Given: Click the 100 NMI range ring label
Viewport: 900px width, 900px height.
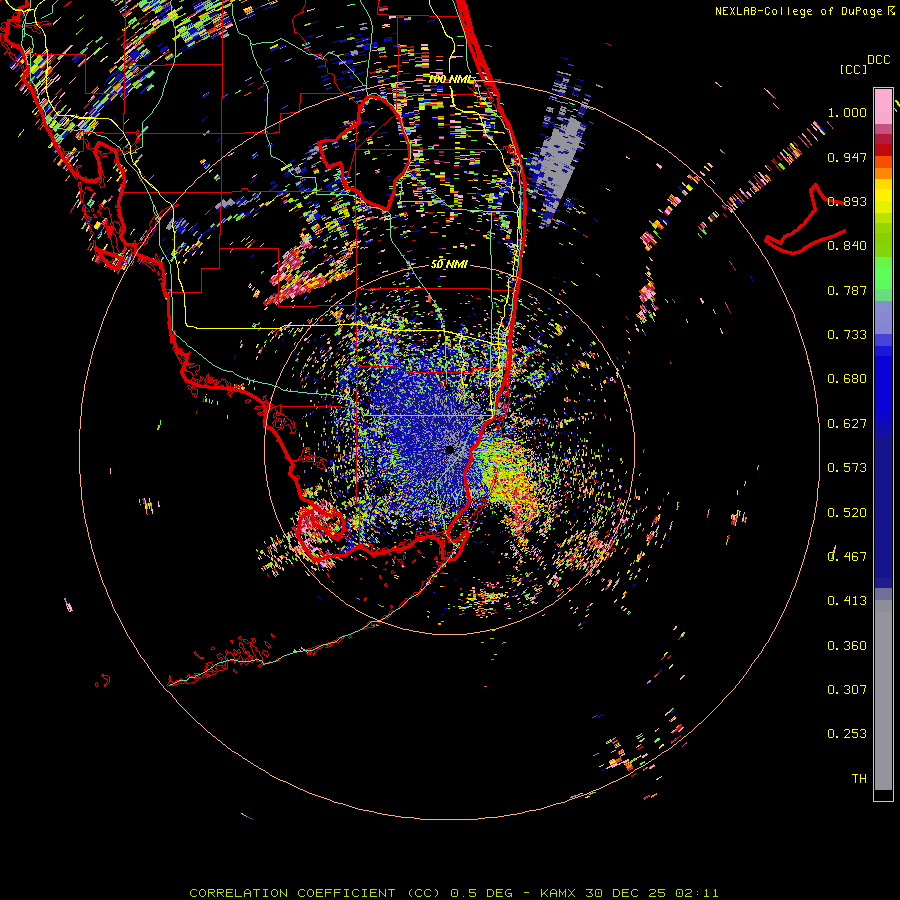Looking at the screenshot, I should point(450,79).
